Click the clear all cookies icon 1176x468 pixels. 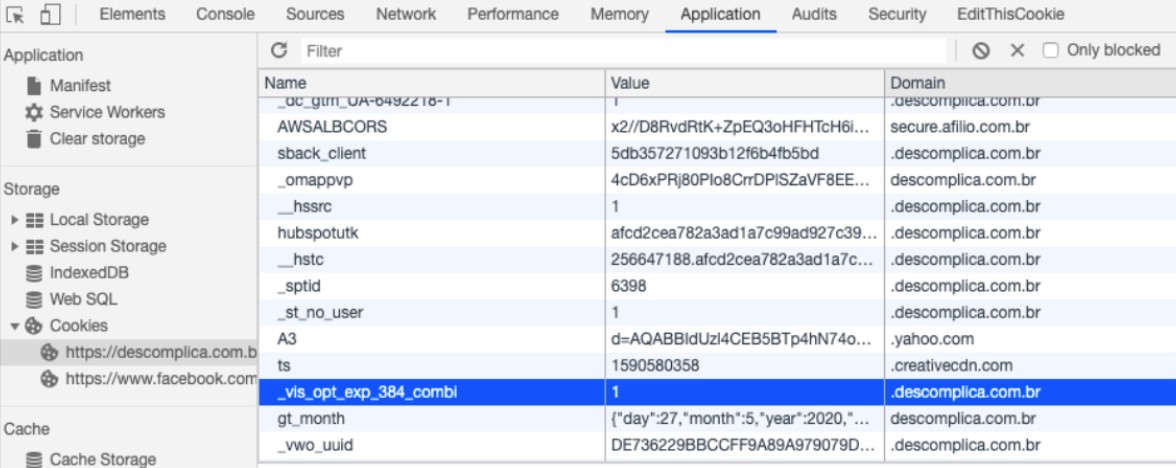click(x=981, y=50)
